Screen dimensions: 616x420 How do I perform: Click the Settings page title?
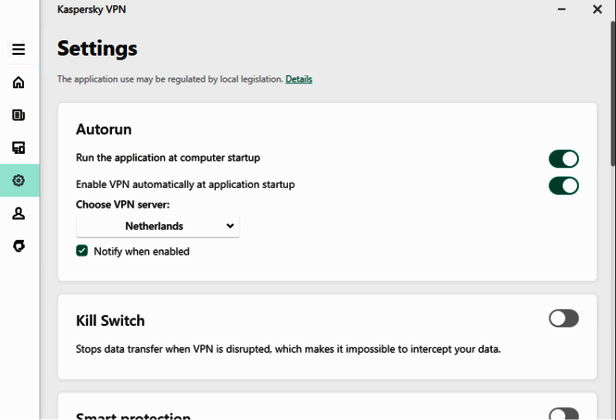pyautogui.click(x=97, y=48)
